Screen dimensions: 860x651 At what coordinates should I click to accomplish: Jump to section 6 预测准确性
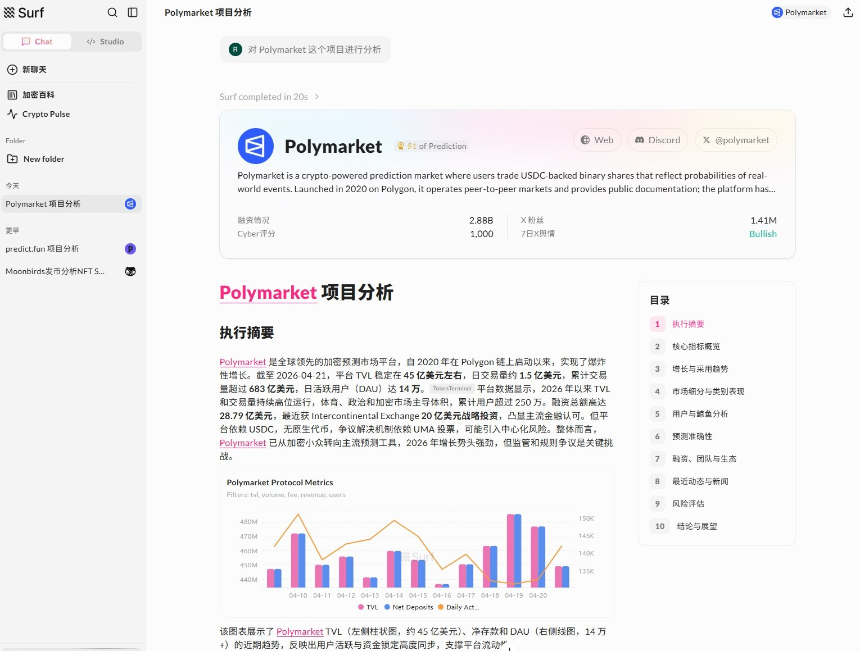(x=681, y=437)
